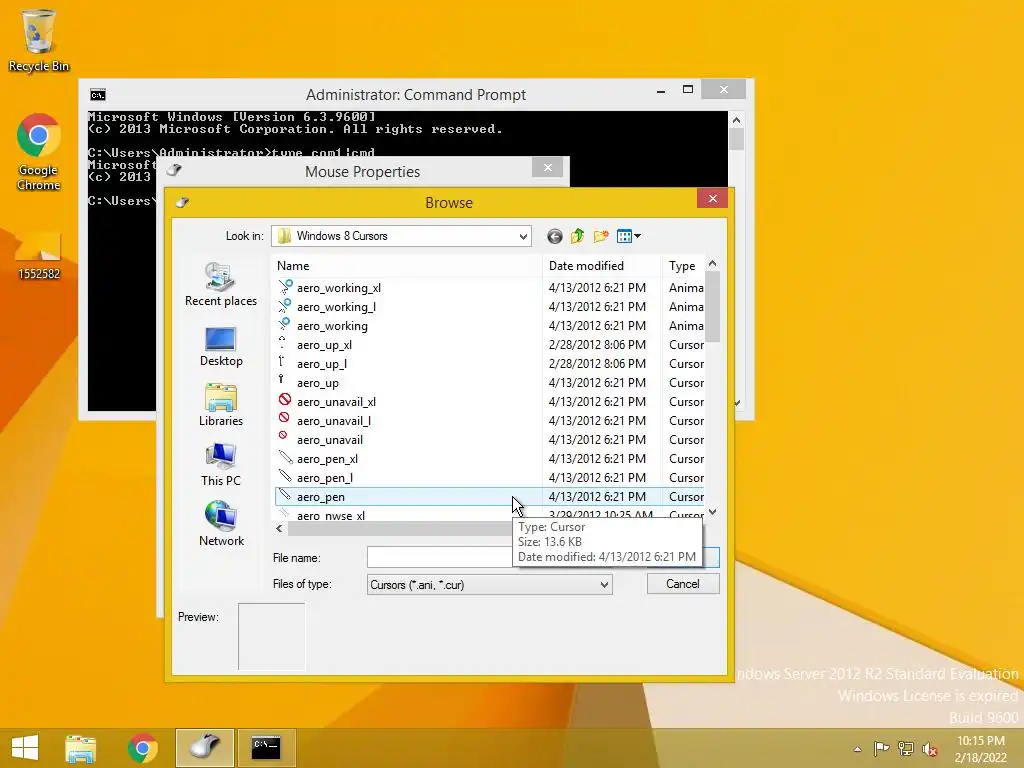Select the aero_working_l cursor file
The width and height of the screenshot is (1024, 768).
(x=336, y=307)
